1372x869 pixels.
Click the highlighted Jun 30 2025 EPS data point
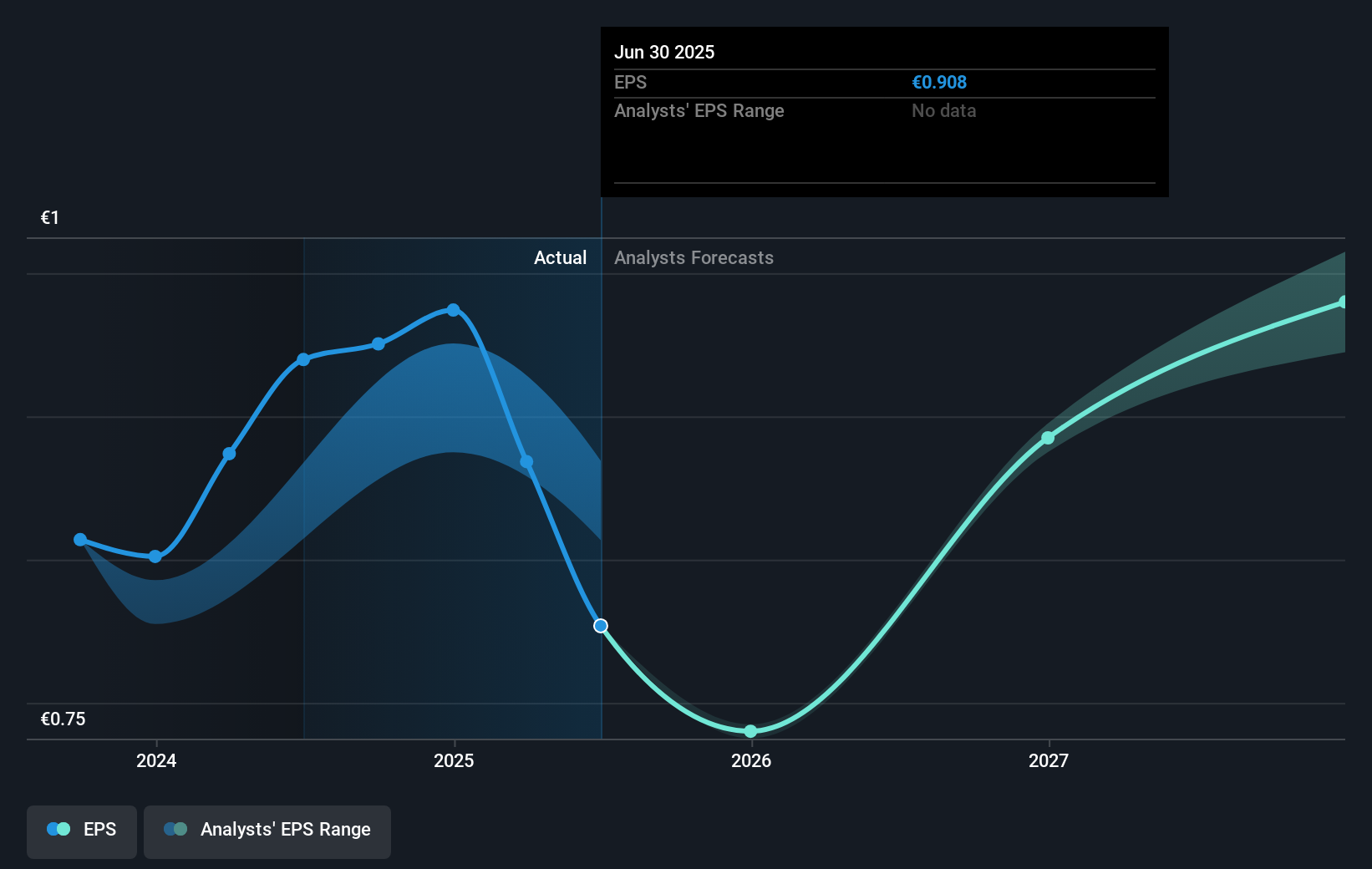pos(601,626)
